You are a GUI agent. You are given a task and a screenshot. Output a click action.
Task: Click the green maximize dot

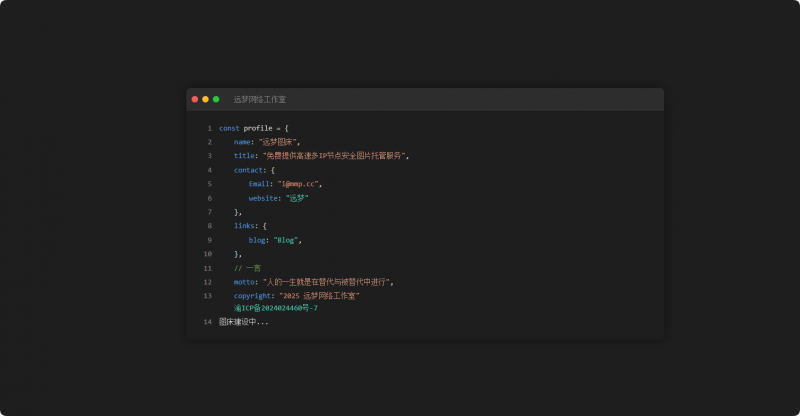[216, 99]
